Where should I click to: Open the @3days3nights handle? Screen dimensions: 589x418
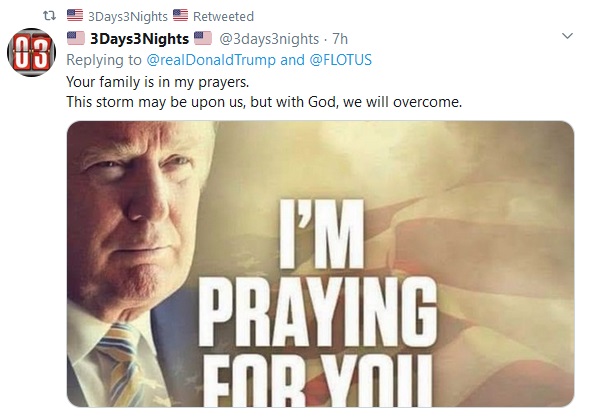[x=269, y=39]
